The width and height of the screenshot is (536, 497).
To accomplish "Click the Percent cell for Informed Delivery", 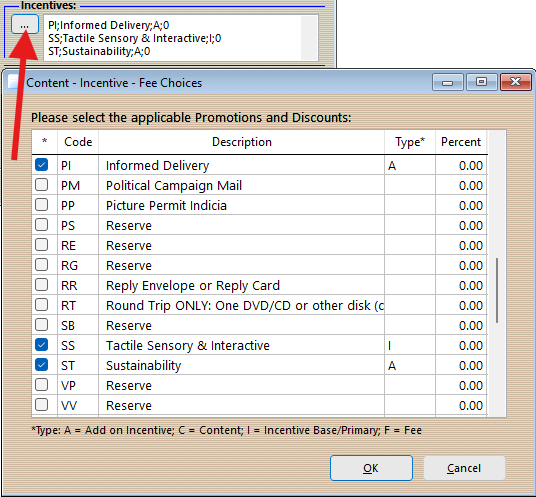I will pyautogui.click(x=461, y=165).
